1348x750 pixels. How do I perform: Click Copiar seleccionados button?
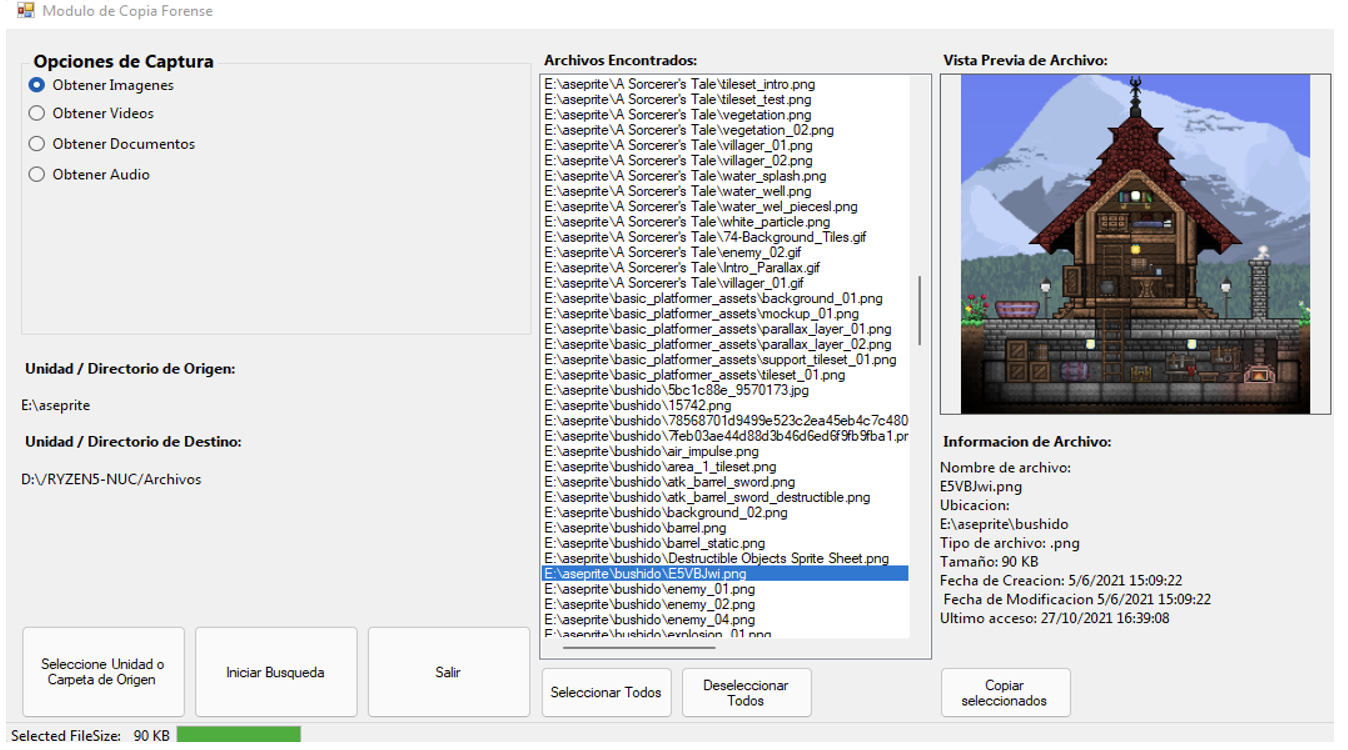(x=1005, y=692)
